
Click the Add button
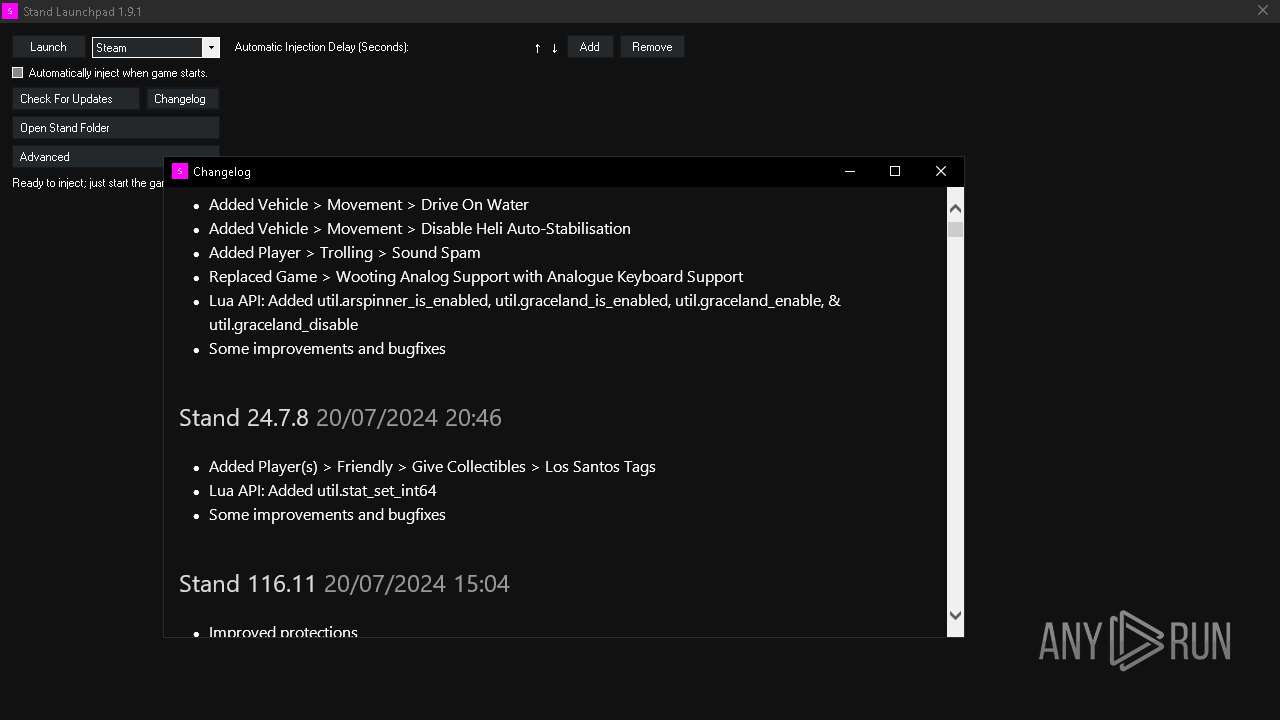coord(590,47)
